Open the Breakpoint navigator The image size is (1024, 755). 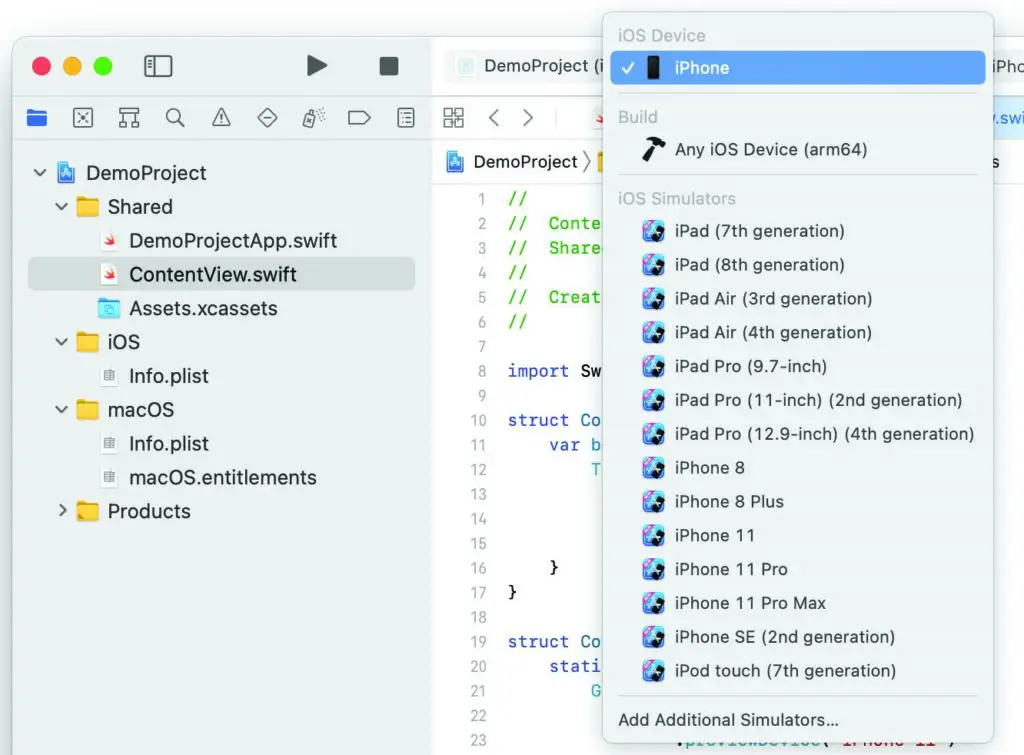(359, 118)
